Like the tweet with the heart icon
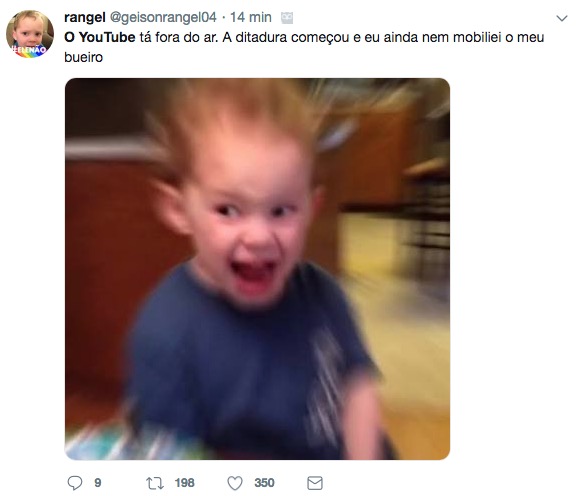579x496 pixels. click(235, 483)
